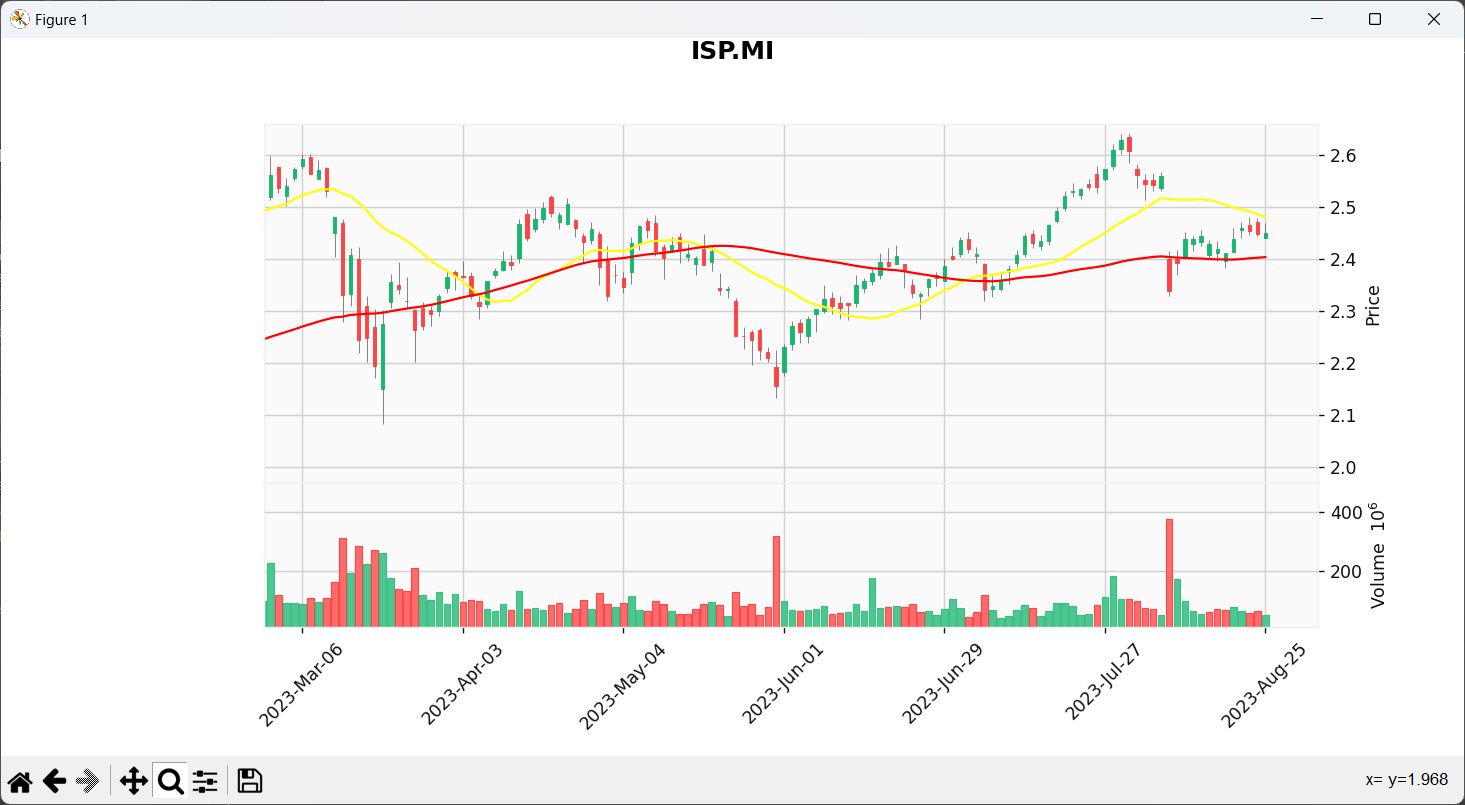Click the 2023-Mar-06 date label
The image size is (1465, 805).
tap(301, 684)
